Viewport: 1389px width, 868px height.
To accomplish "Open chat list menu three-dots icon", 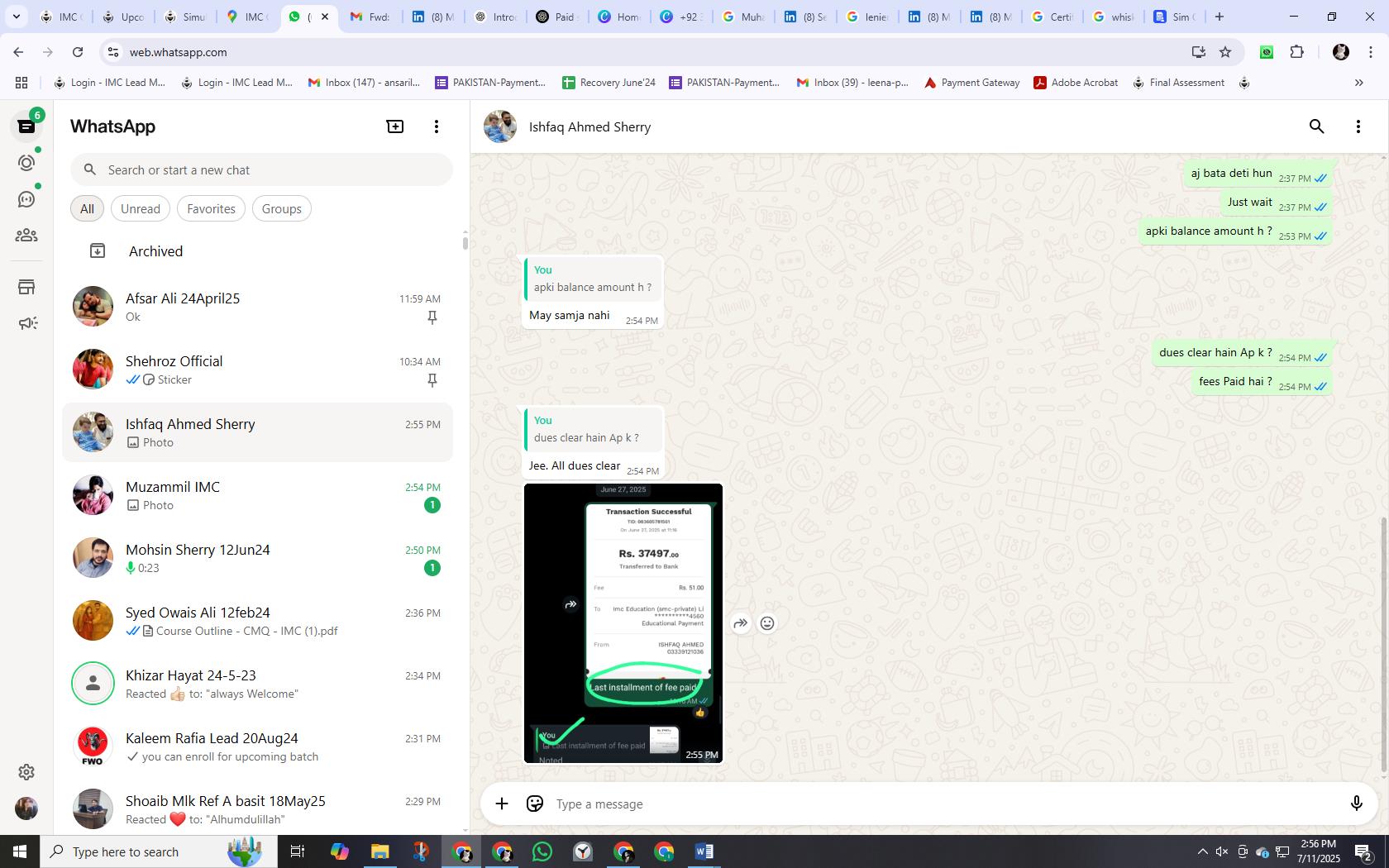I will [437, 126].
